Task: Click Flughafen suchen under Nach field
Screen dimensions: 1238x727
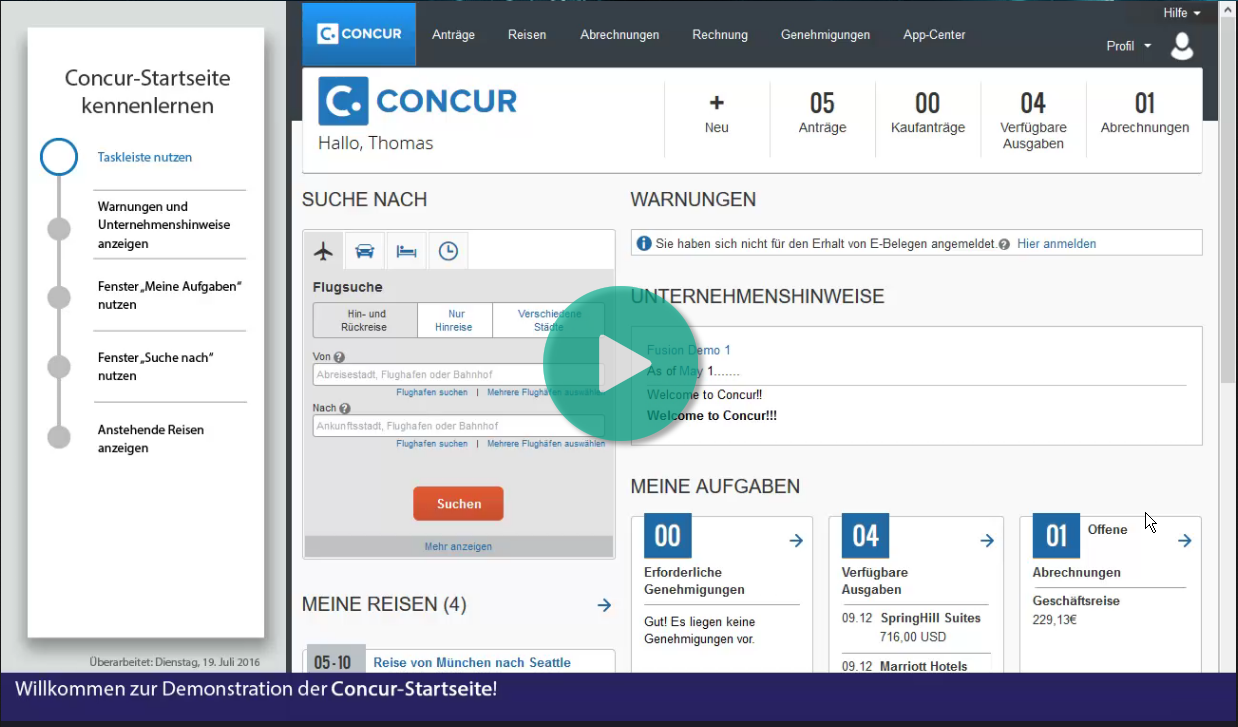Action: [x=431, y=444]
